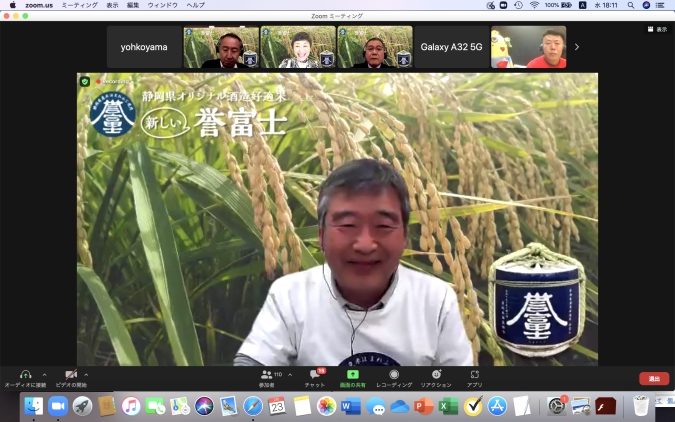Open OneDrive cloud icon in the Dock

tap(399, 406)
